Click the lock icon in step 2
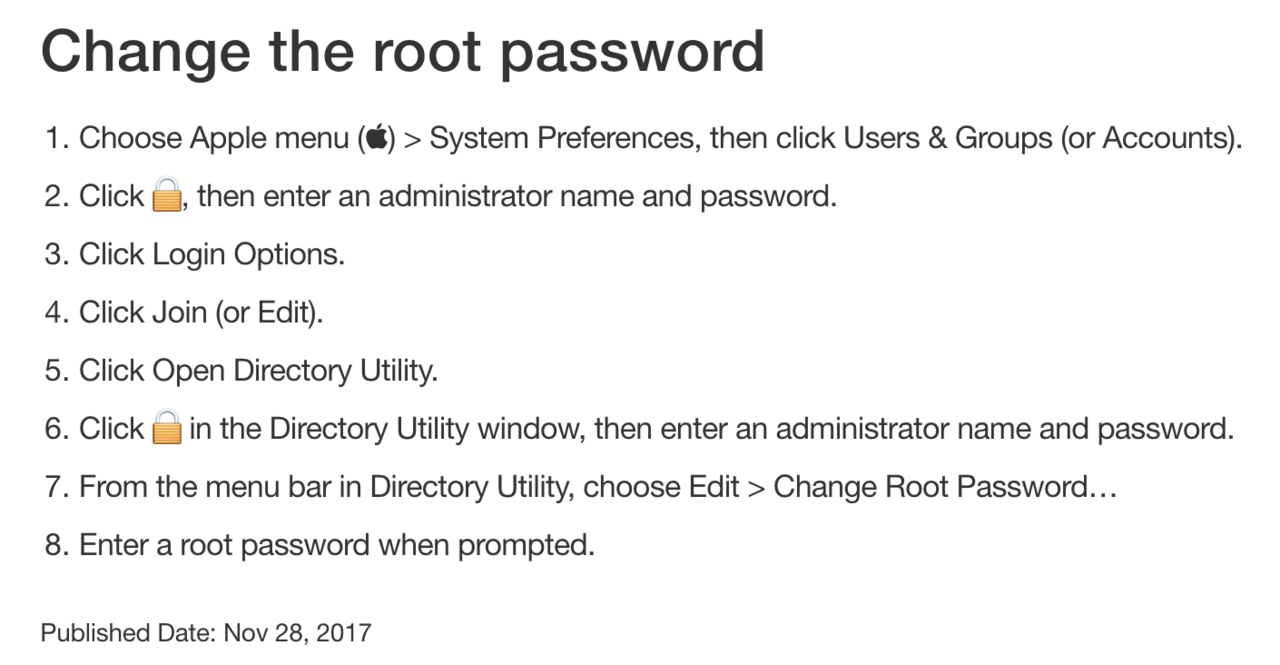 [167, 196]
